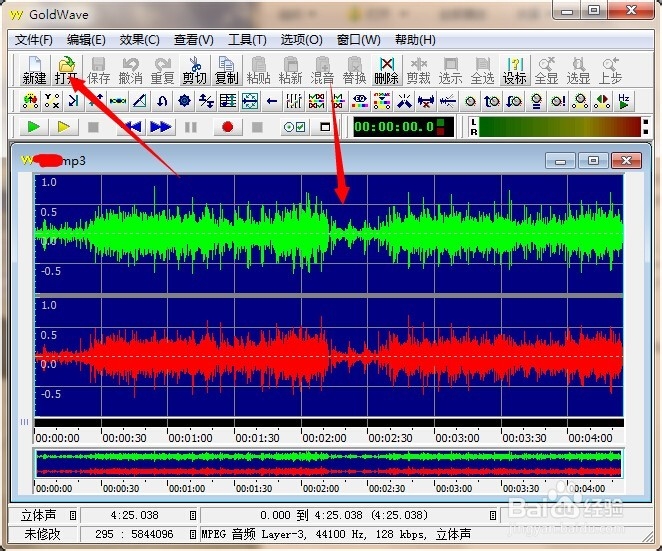Click the 选显 (Zoom selection) magnifier button
The width and height of the screenshot is (662, 551).
tap(578, 71)
